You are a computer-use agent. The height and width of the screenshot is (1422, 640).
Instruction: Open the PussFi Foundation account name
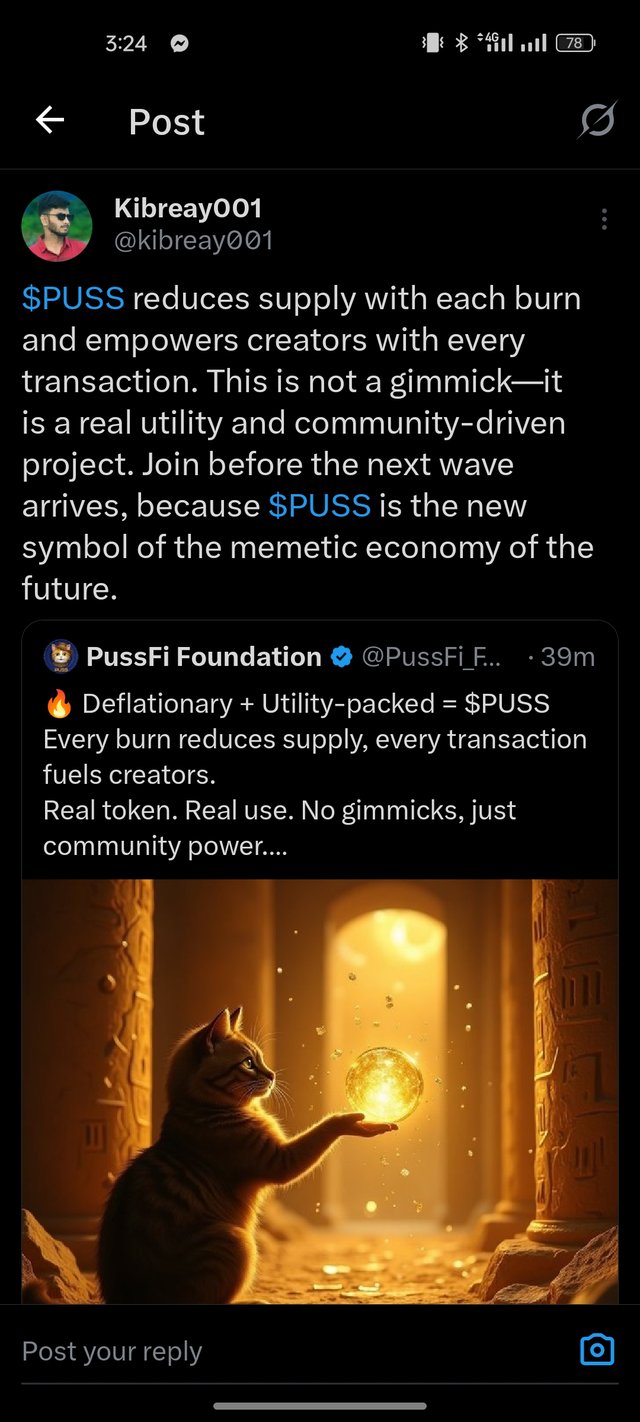coord(204,657)
